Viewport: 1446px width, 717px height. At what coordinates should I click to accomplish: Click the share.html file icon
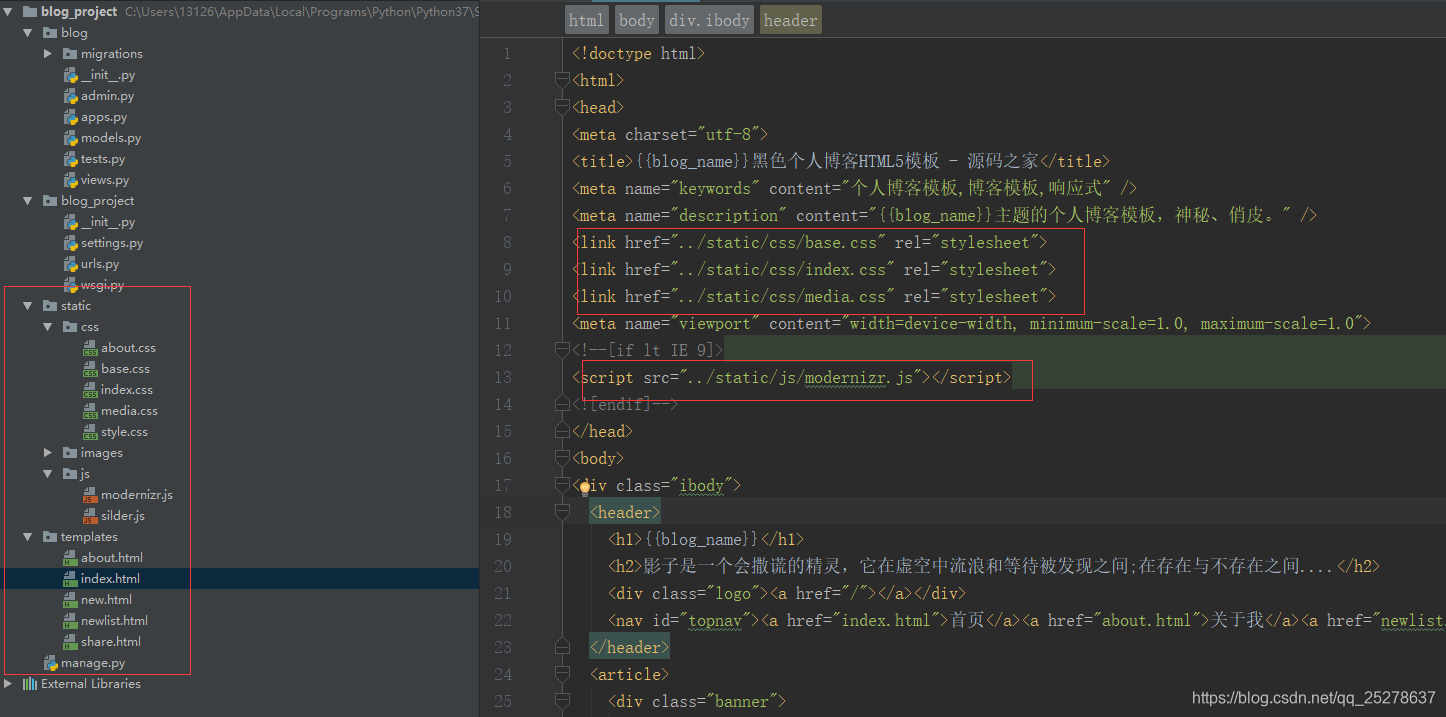coord(71,642)
